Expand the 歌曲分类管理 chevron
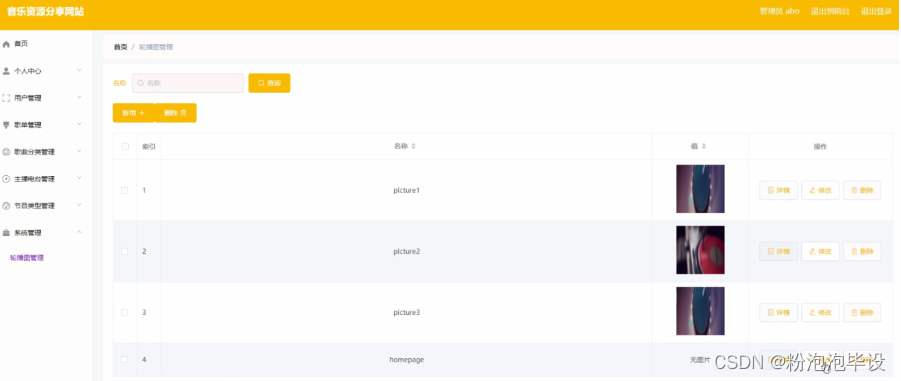 coord(79,151)
